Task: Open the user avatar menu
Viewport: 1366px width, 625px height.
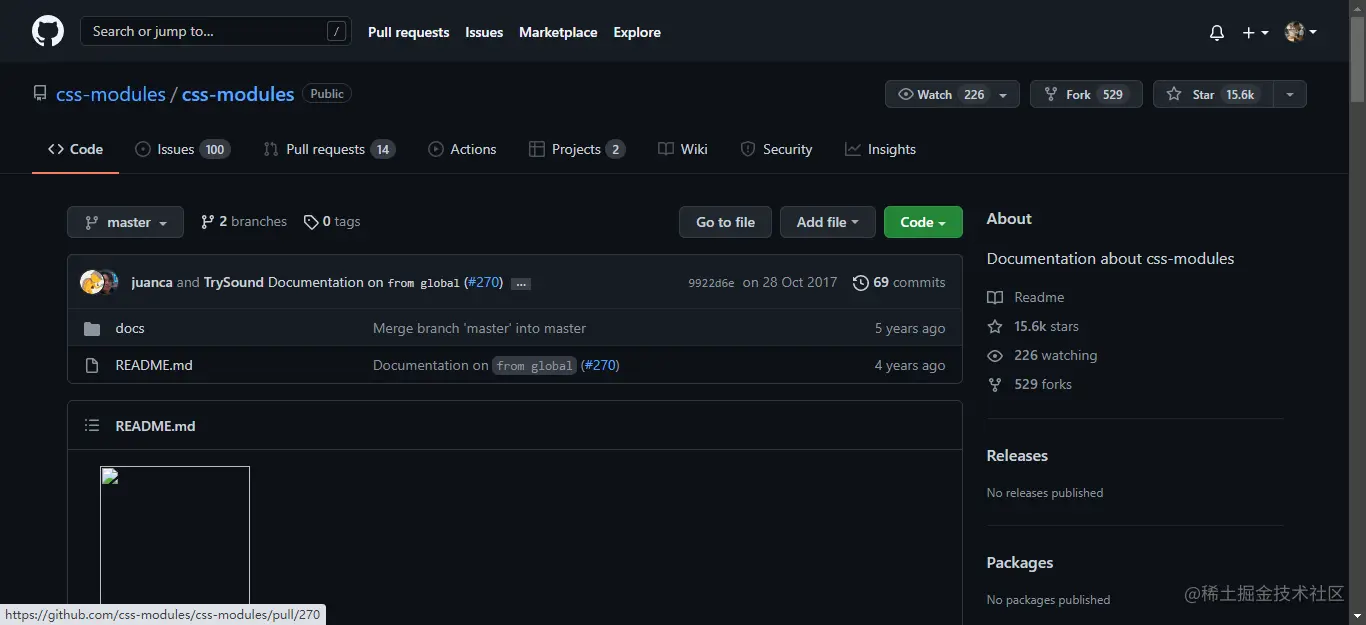Action: pyautogui.click(x=1300, y=32)
